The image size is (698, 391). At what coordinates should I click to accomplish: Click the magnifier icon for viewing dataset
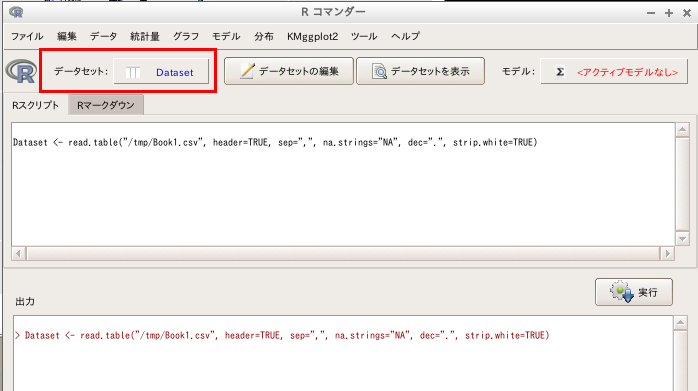(379, 71)
